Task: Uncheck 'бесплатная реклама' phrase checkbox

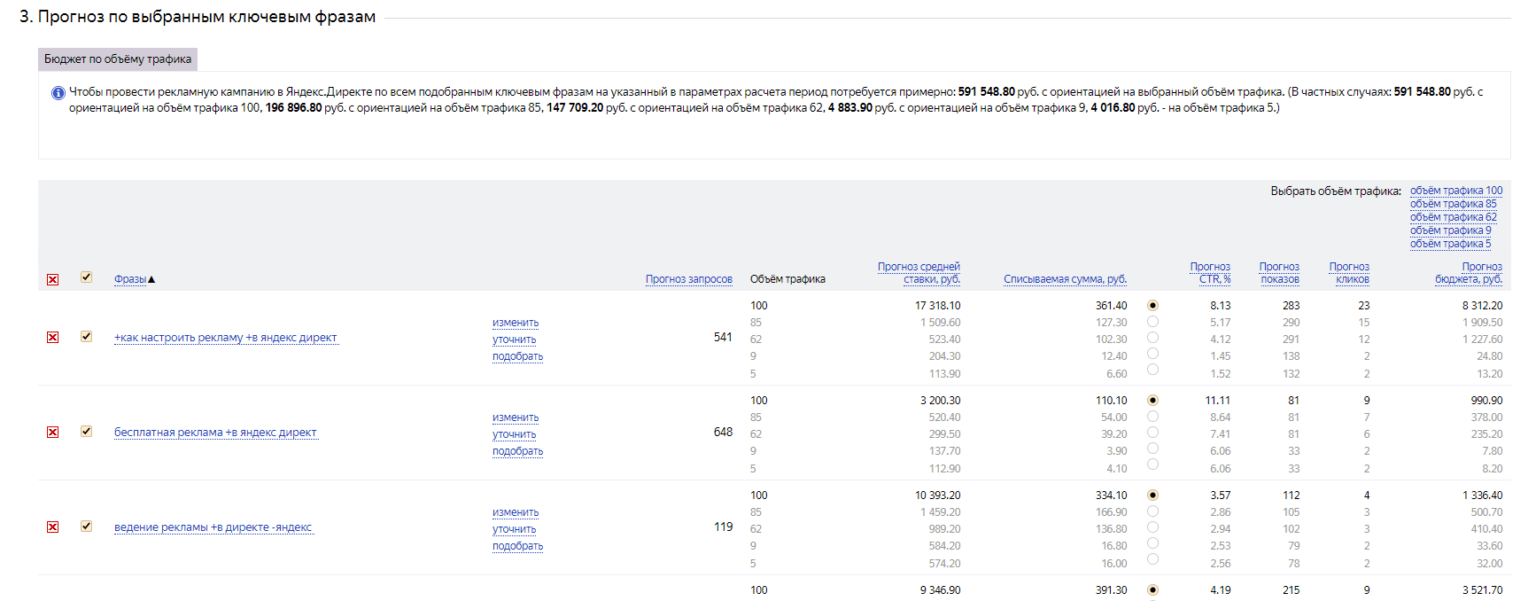Action: click(86, 431)
